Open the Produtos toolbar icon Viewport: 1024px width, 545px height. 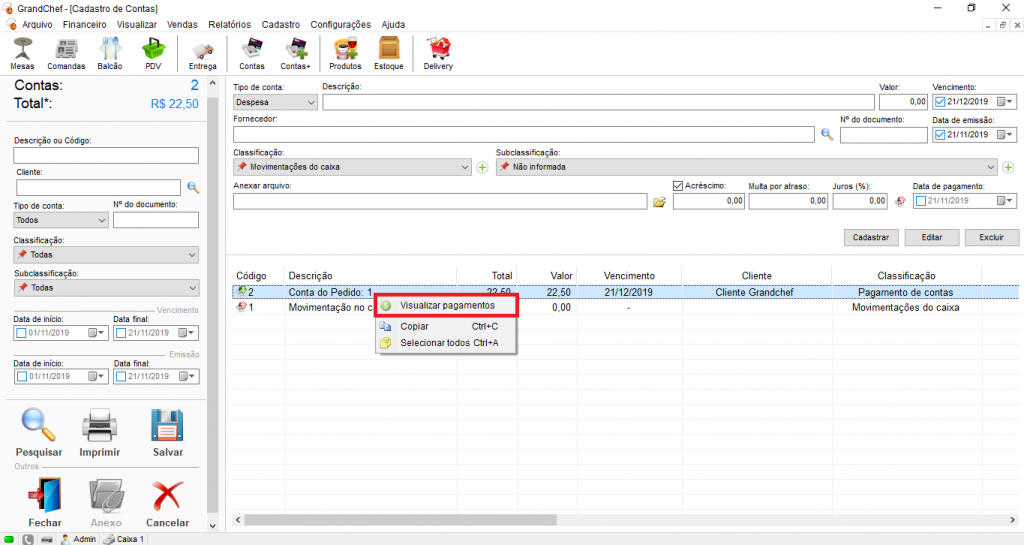(x=345, y=49)
